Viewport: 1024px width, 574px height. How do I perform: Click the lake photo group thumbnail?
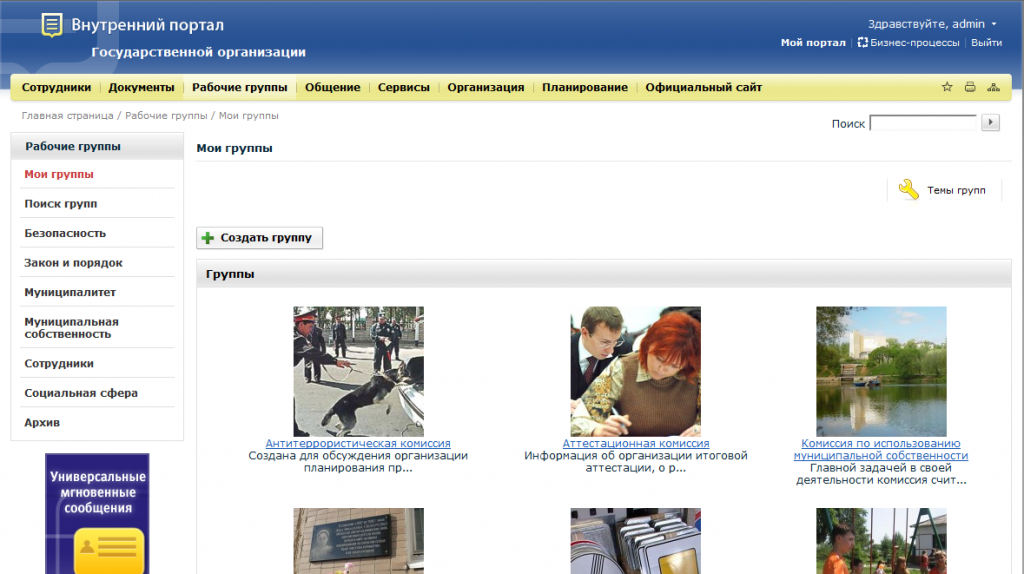pyautogui.click(x=881, y=371)
